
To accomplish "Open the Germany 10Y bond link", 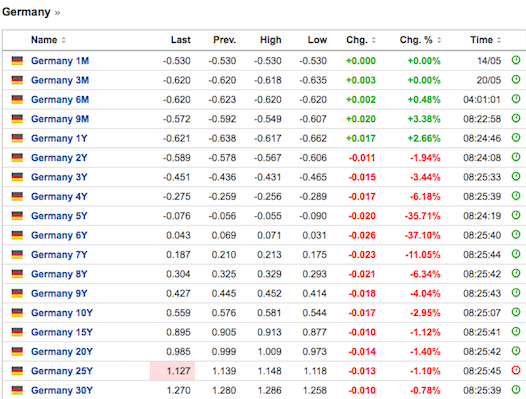I will [62, 313].
